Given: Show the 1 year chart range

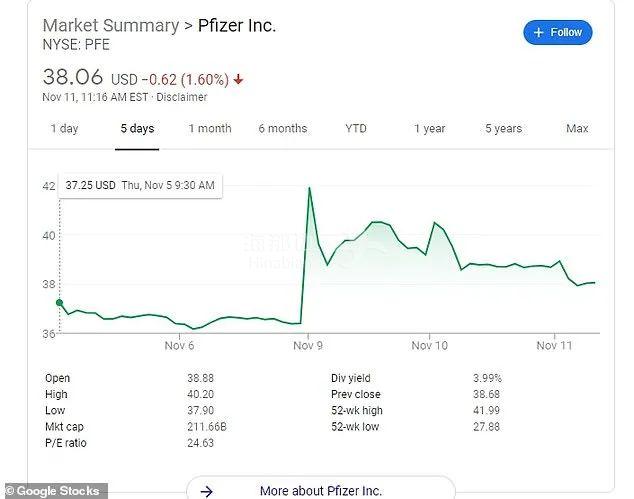Looking at the screenshot, I should pos(429,129).
